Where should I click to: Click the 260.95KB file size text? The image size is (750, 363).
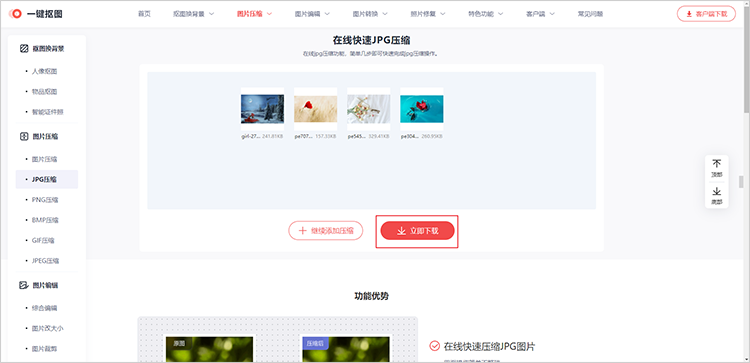[432, 136]
